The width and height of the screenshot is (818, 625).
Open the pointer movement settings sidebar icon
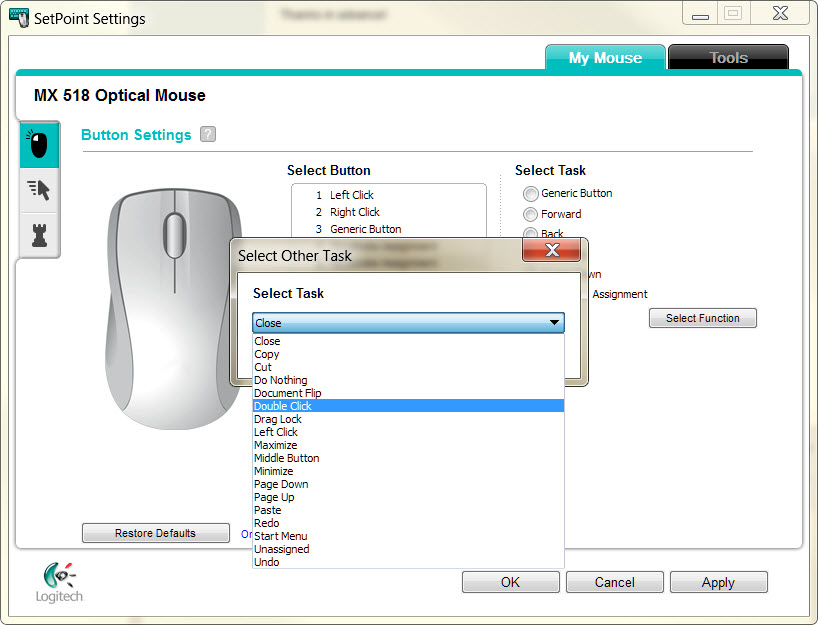(x=39, y=190)
